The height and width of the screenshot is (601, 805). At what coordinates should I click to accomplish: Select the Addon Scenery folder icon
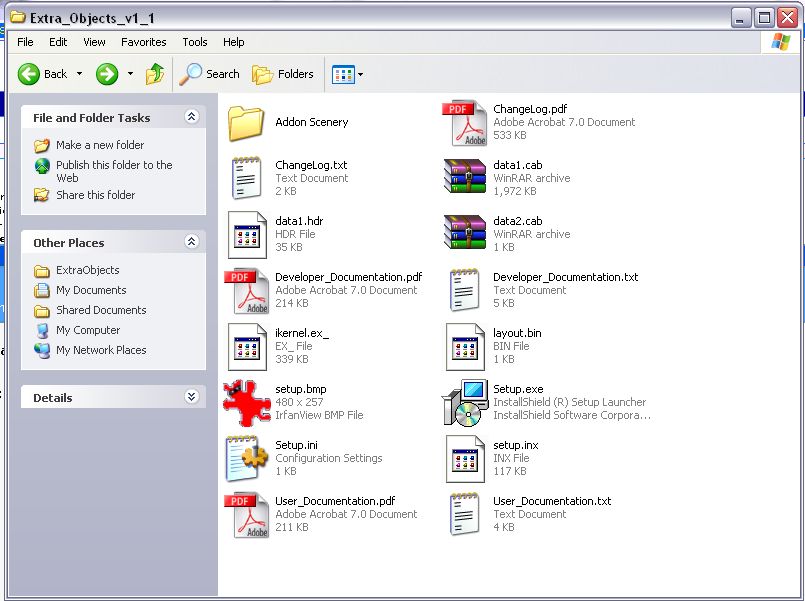click(x=245, y=123)
